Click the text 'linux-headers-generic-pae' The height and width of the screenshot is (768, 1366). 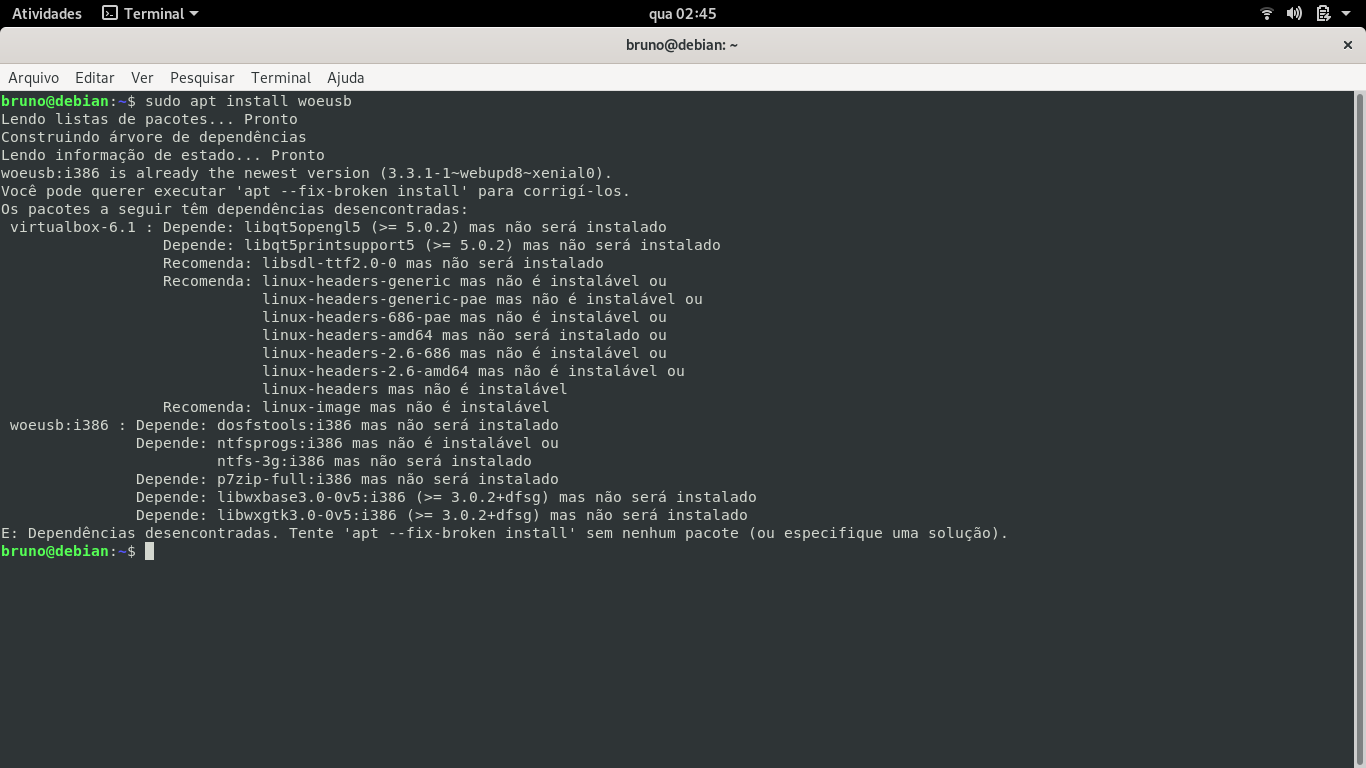coord(374,299)
